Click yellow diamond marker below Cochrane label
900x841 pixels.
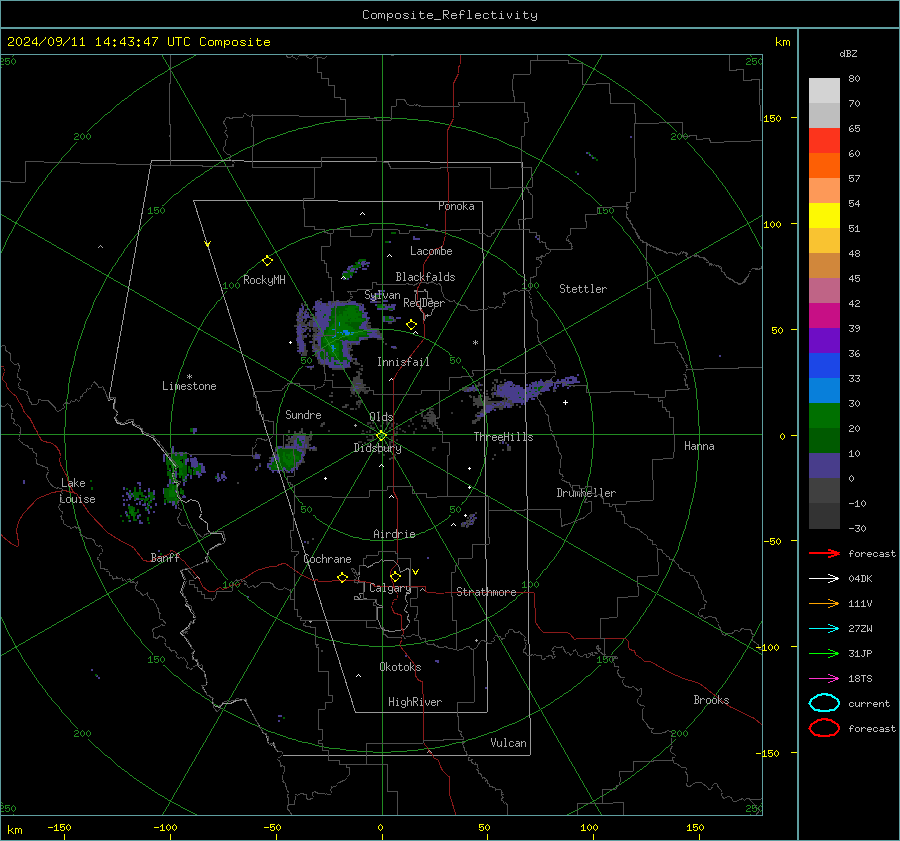(x=343, y=577)
